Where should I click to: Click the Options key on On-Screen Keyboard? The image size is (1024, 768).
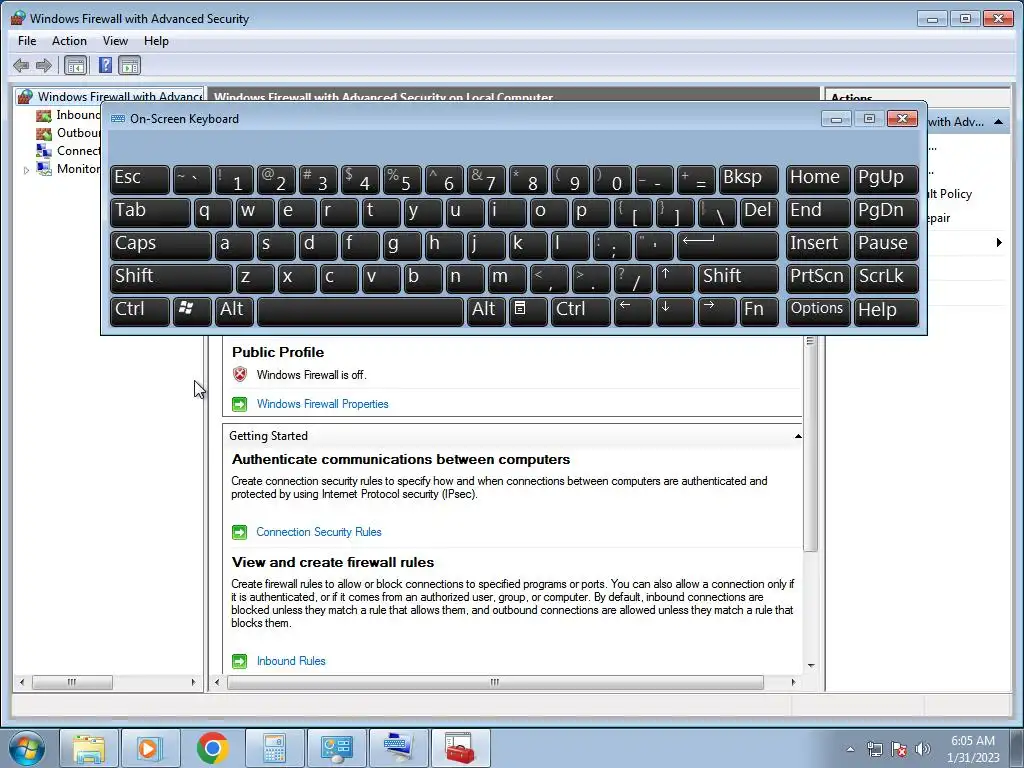coord(818,311)
